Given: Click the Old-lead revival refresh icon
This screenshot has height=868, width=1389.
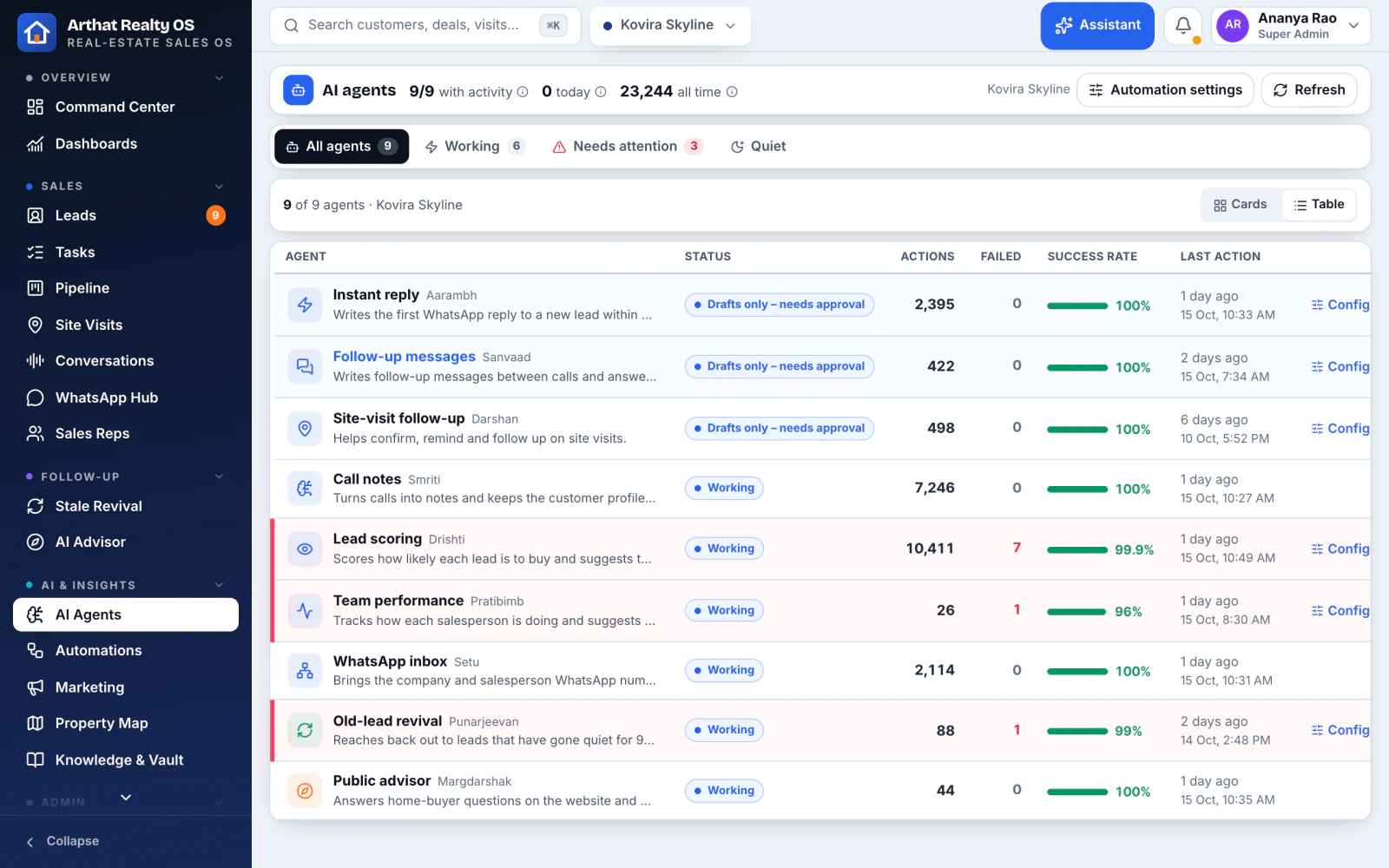Looking at the screenshot, I should pyautogui.click(x=305, y=730).
